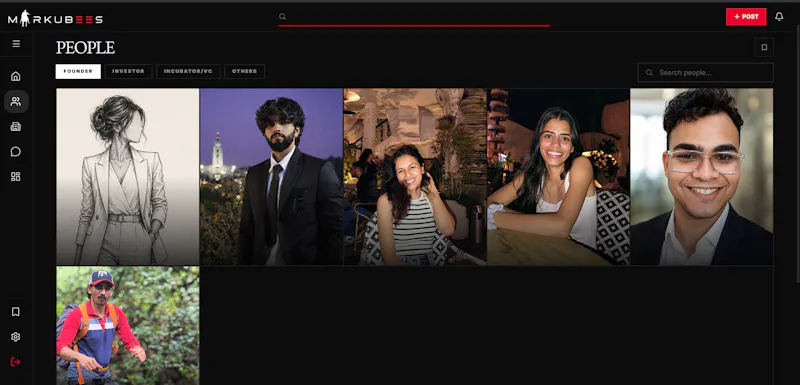Screen dimensions: 800x385
Task: Open the People section sidebar icon
Action: [16, 101]
